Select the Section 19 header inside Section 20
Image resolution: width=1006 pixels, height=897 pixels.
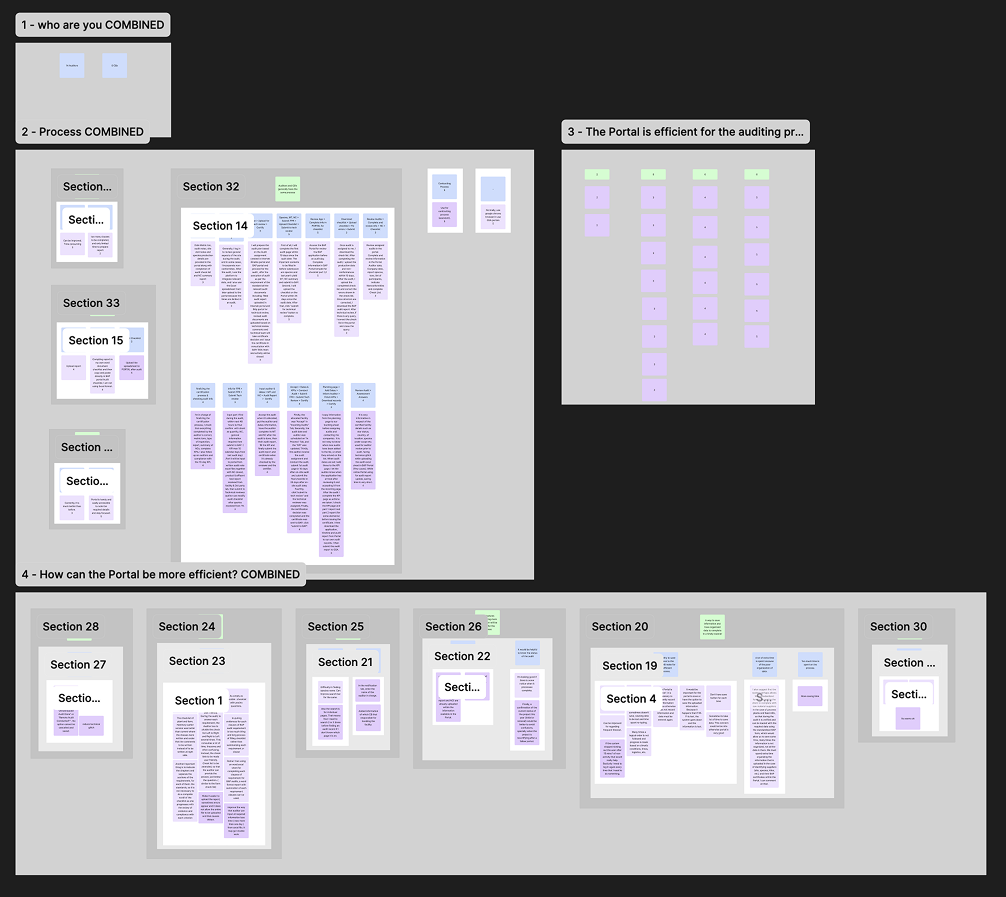[x=630, y=665]
